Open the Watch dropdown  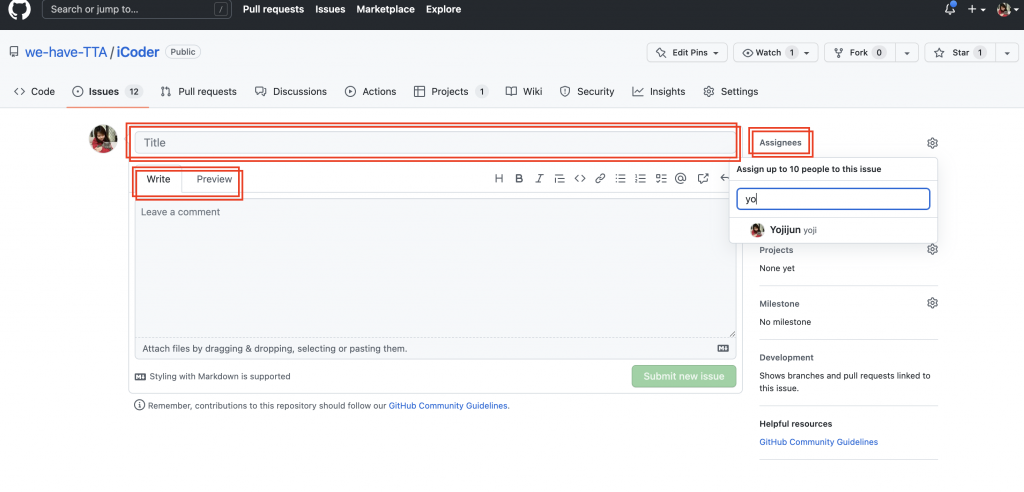click(775, 52)
